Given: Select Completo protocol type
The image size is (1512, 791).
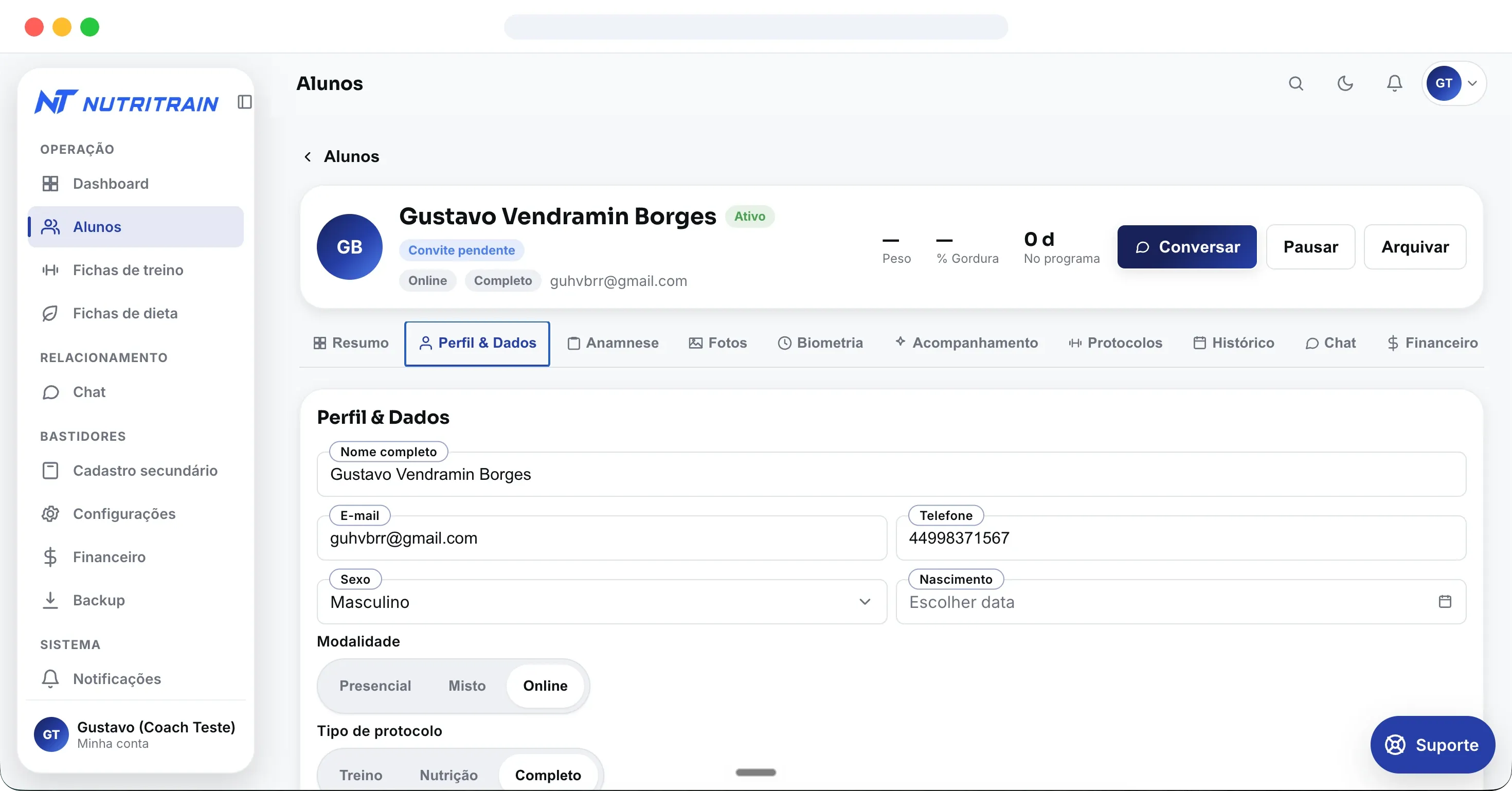Looking at the screenshot, I should (x=548, y=775).
